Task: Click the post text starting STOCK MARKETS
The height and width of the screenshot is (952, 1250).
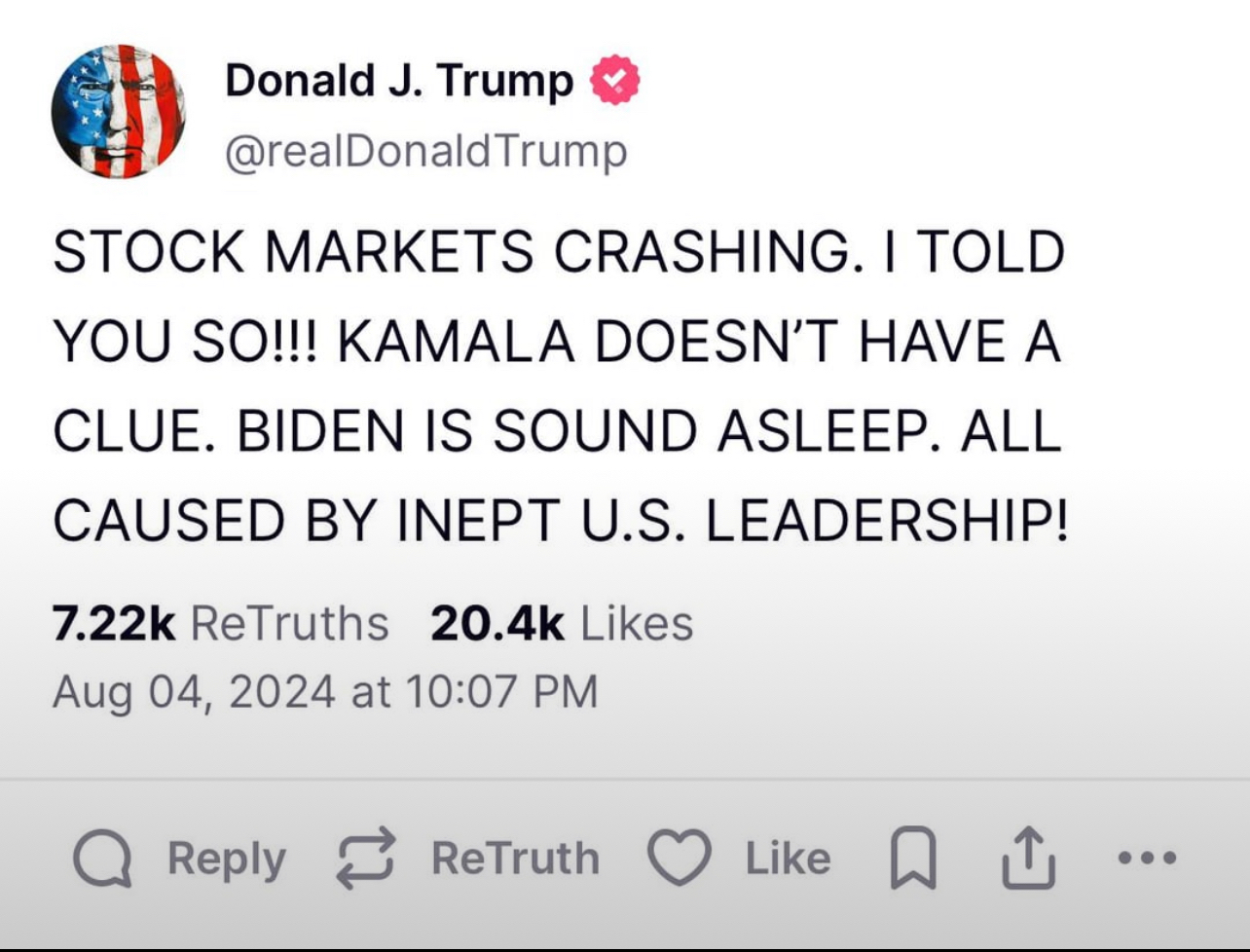Action: coord(557,252)
